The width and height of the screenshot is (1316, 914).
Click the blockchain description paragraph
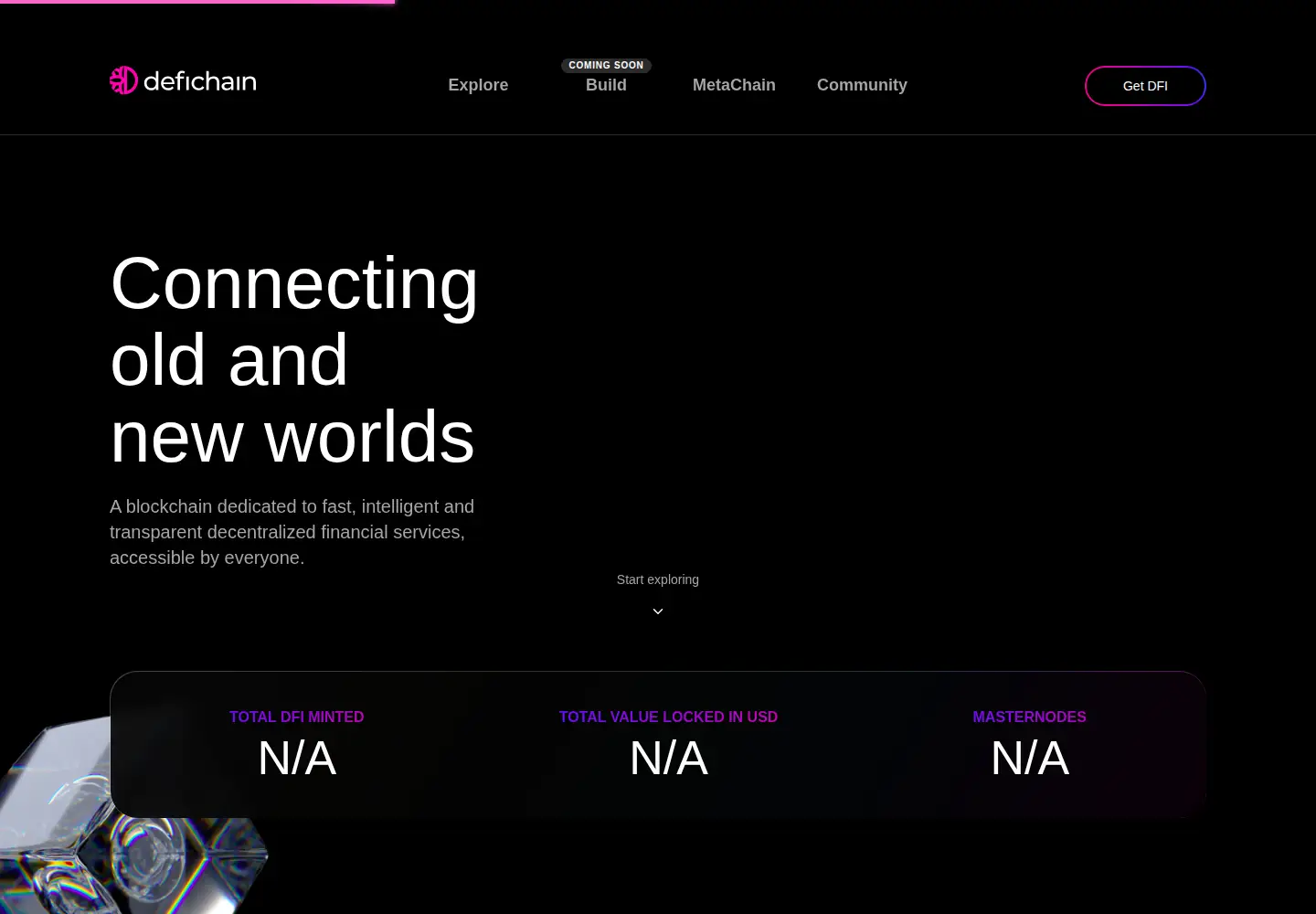292,532
